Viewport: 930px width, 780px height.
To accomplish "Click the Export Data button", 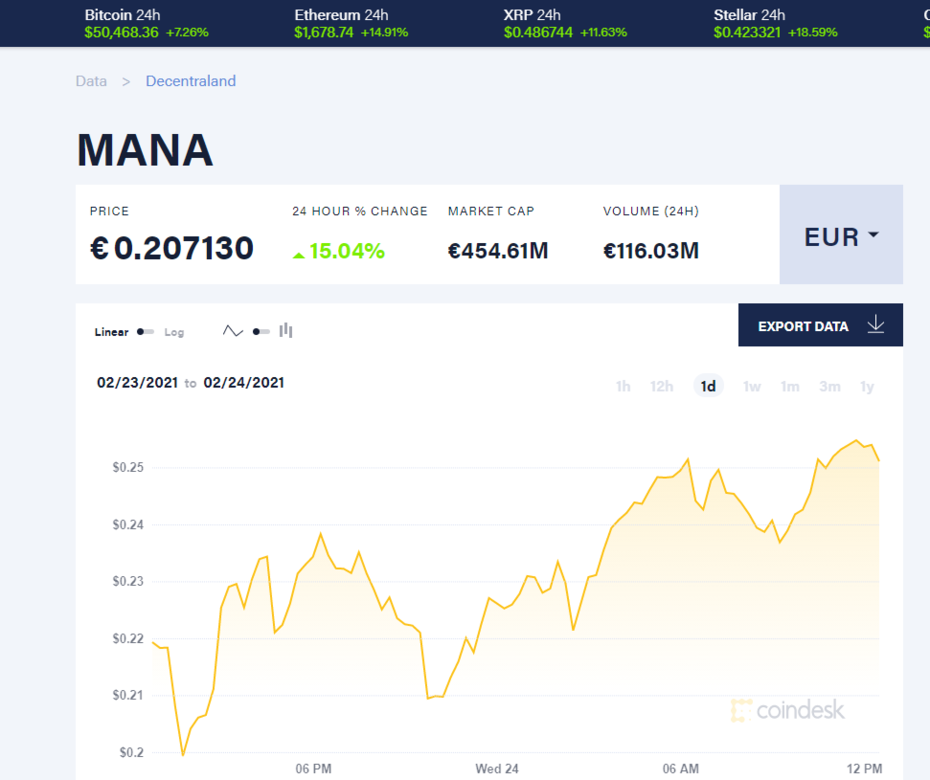I will 803,326.
